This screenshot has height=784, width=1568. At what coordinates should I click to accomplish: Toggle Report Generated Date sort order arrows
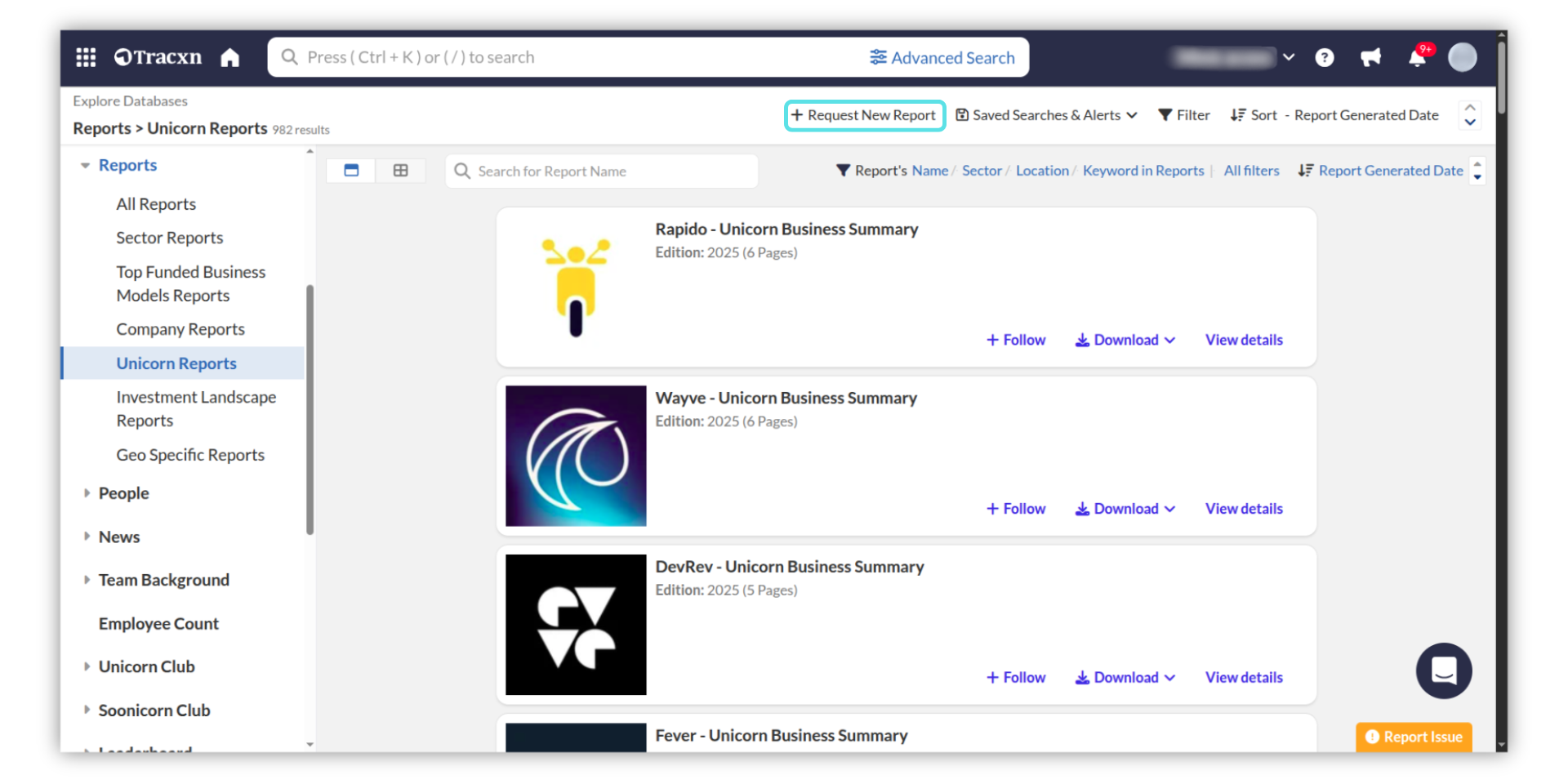[1477, 171]
